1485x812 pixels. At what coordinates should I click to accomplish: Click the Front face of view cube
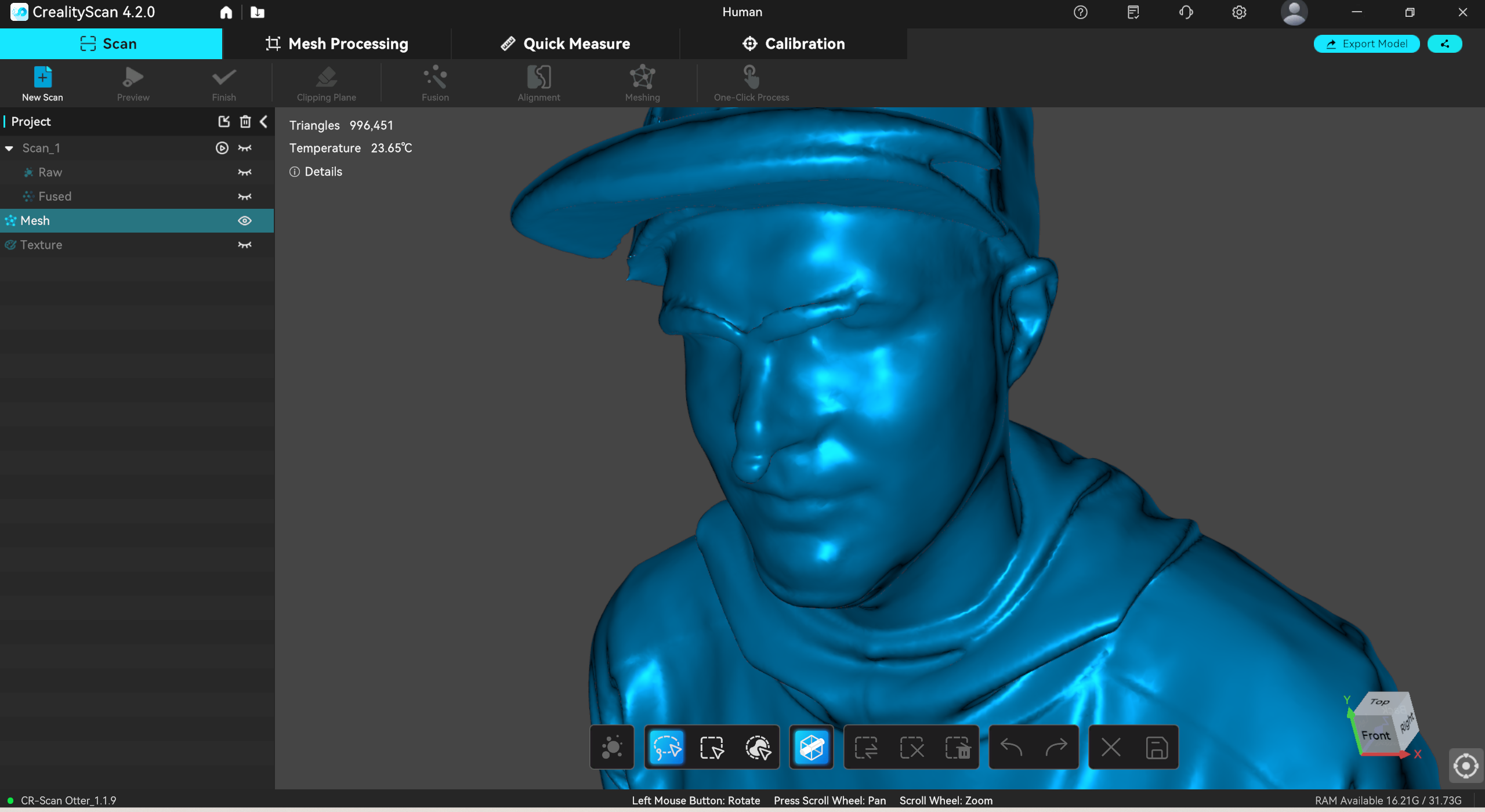click(1375, 735)
